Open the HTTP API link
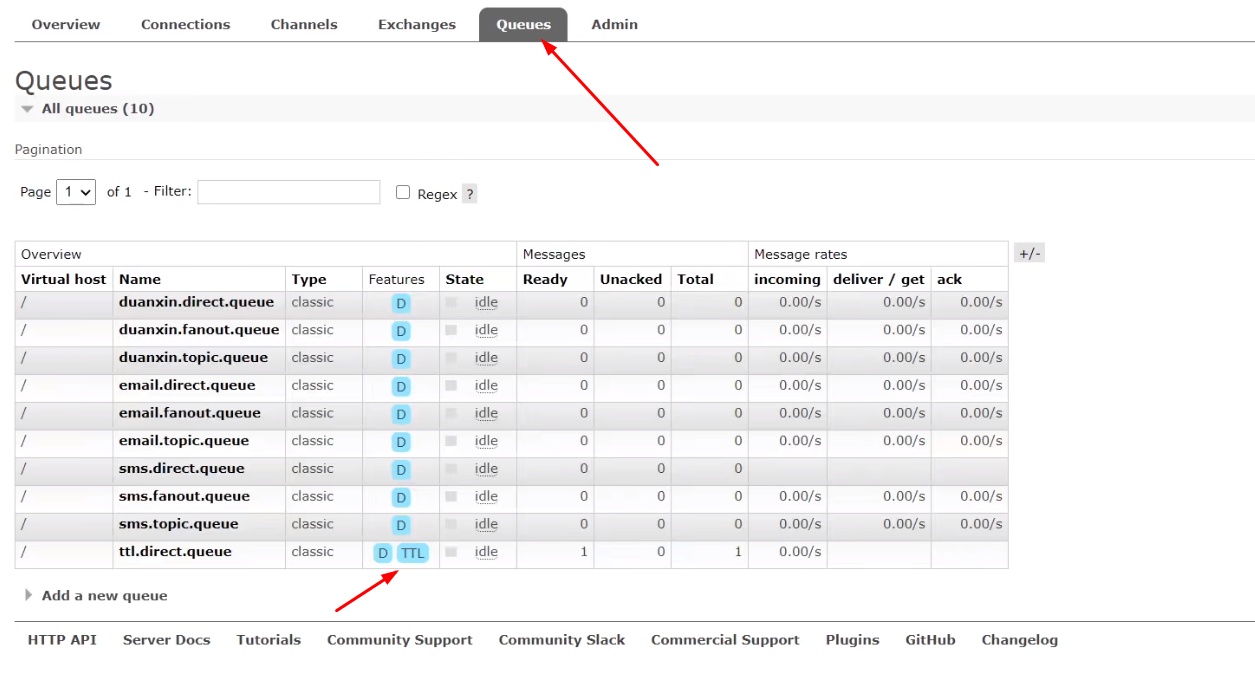This screenshot has width=1255, height=680. tap(62, 640)
